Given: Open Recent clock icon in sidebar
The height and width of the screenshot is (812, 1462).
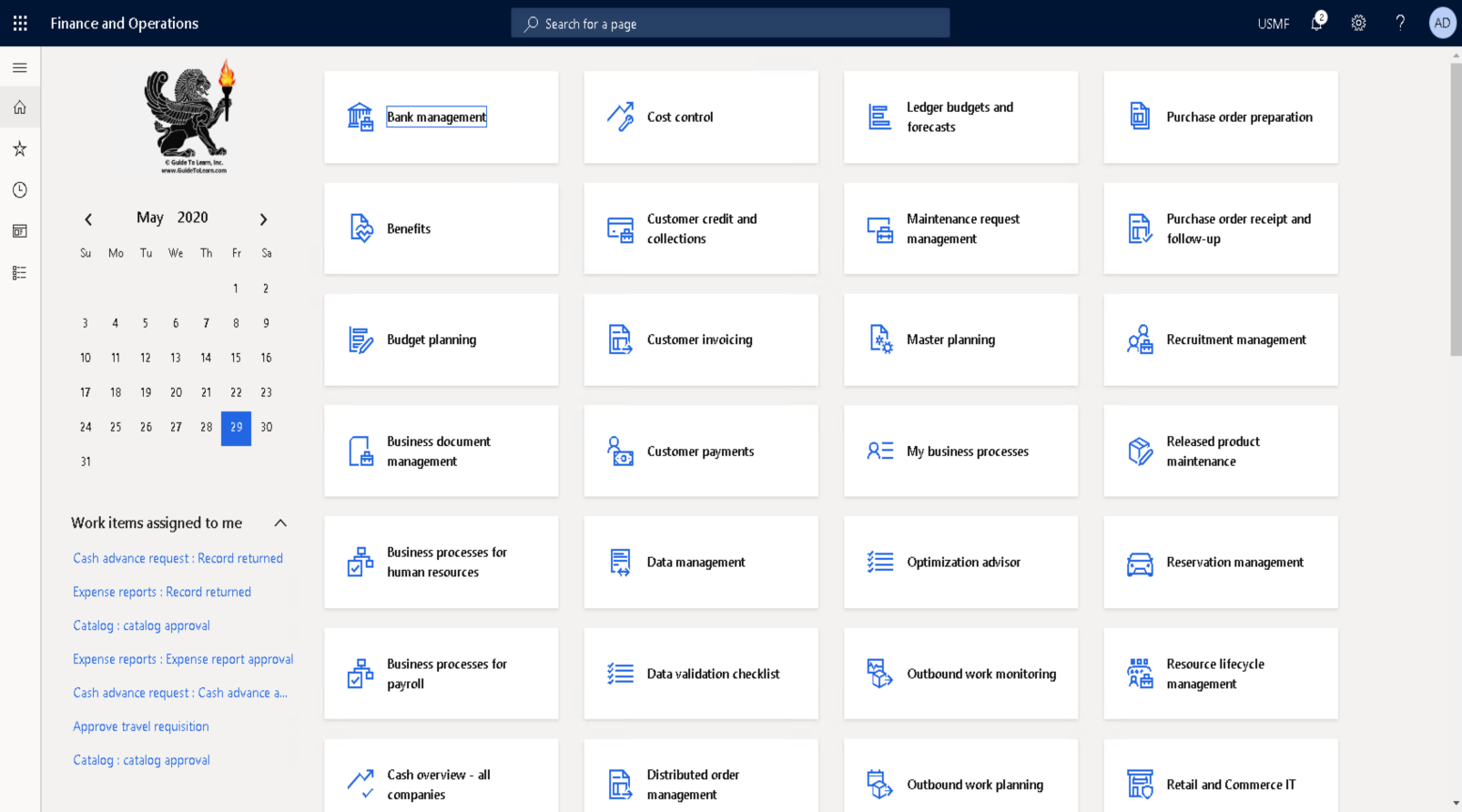Looking at the screenshot, I should coord(20,189).
